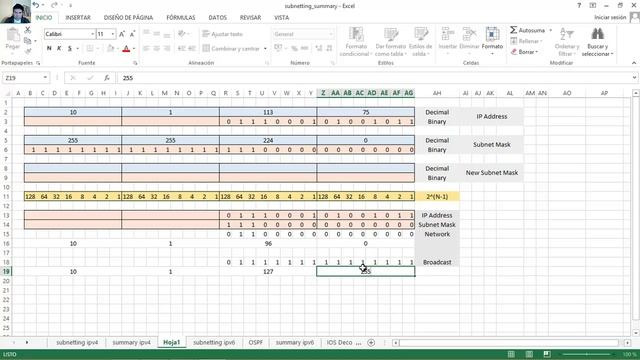This screenshot has width=640, height=360.
Task: Open the font size 11 dropdown
Action: [113, 34]
